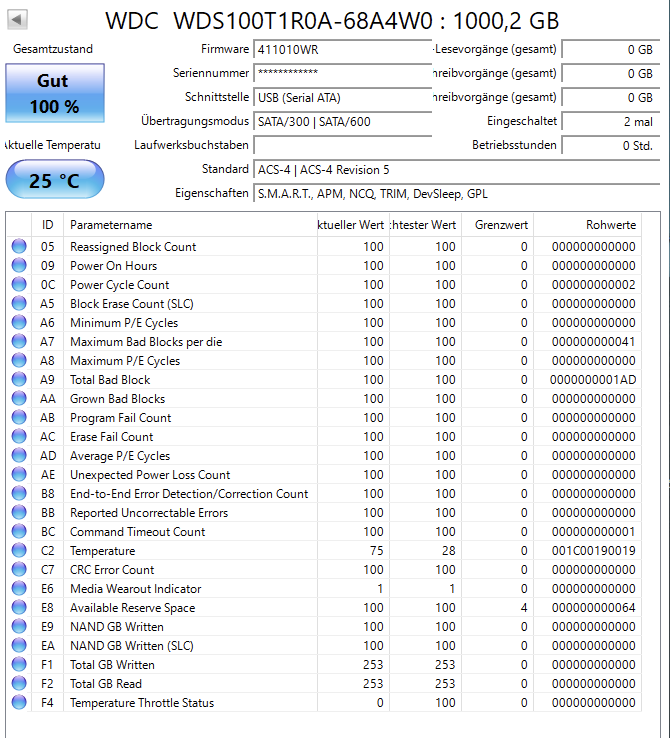Click the current value 75 in Temperature row
The height and width of the screenshot is (738, 670).
pos(376,551)
